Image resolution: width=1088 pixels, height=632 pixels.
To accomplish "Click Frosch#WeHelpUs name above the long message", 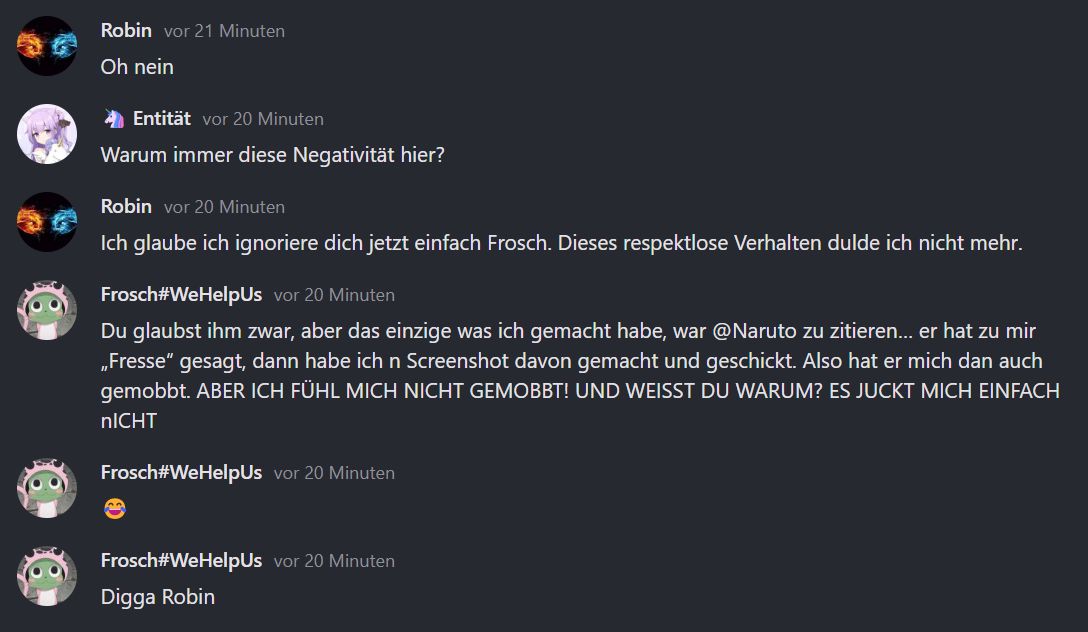I will pos(181,295).
